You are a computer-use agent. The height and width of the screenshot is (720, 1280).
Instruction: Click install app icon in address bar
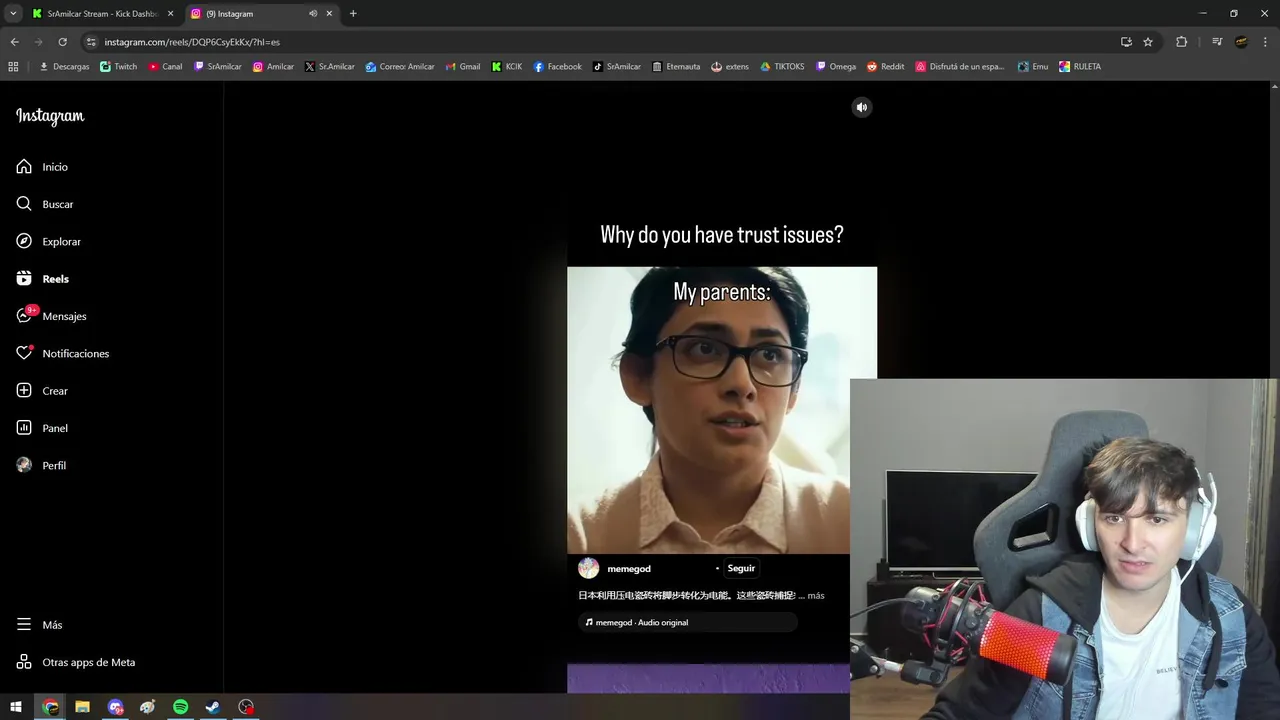tap(1126, 42)
